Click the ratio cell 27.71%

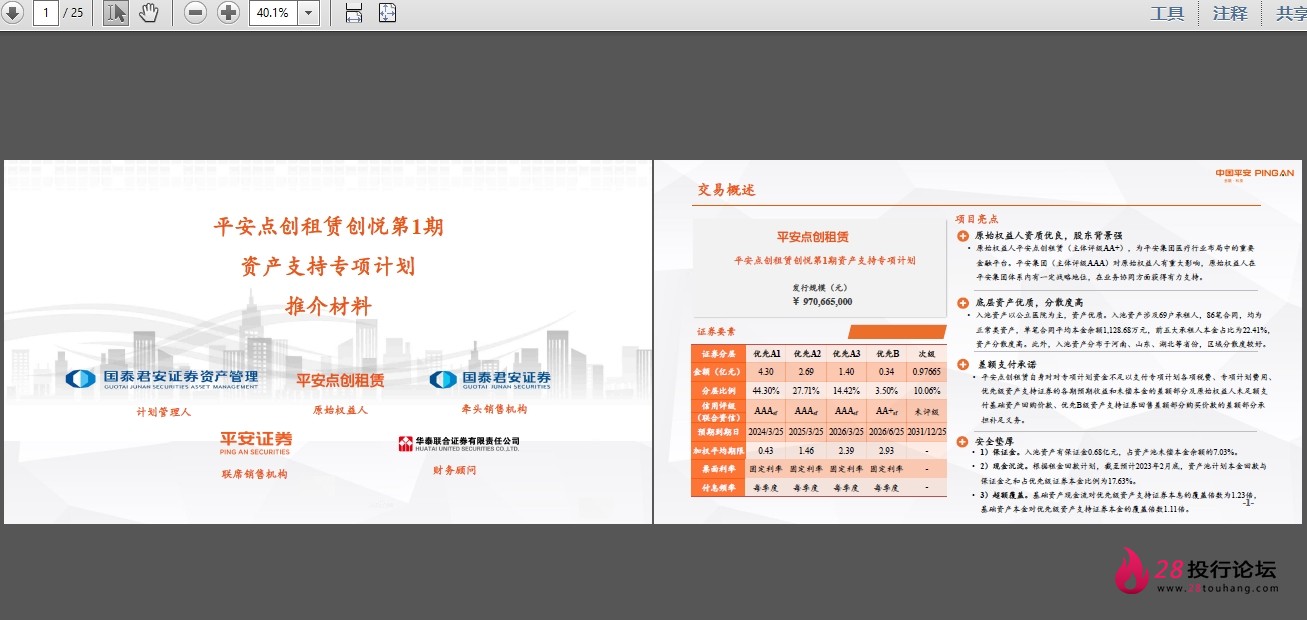point(806,391)
